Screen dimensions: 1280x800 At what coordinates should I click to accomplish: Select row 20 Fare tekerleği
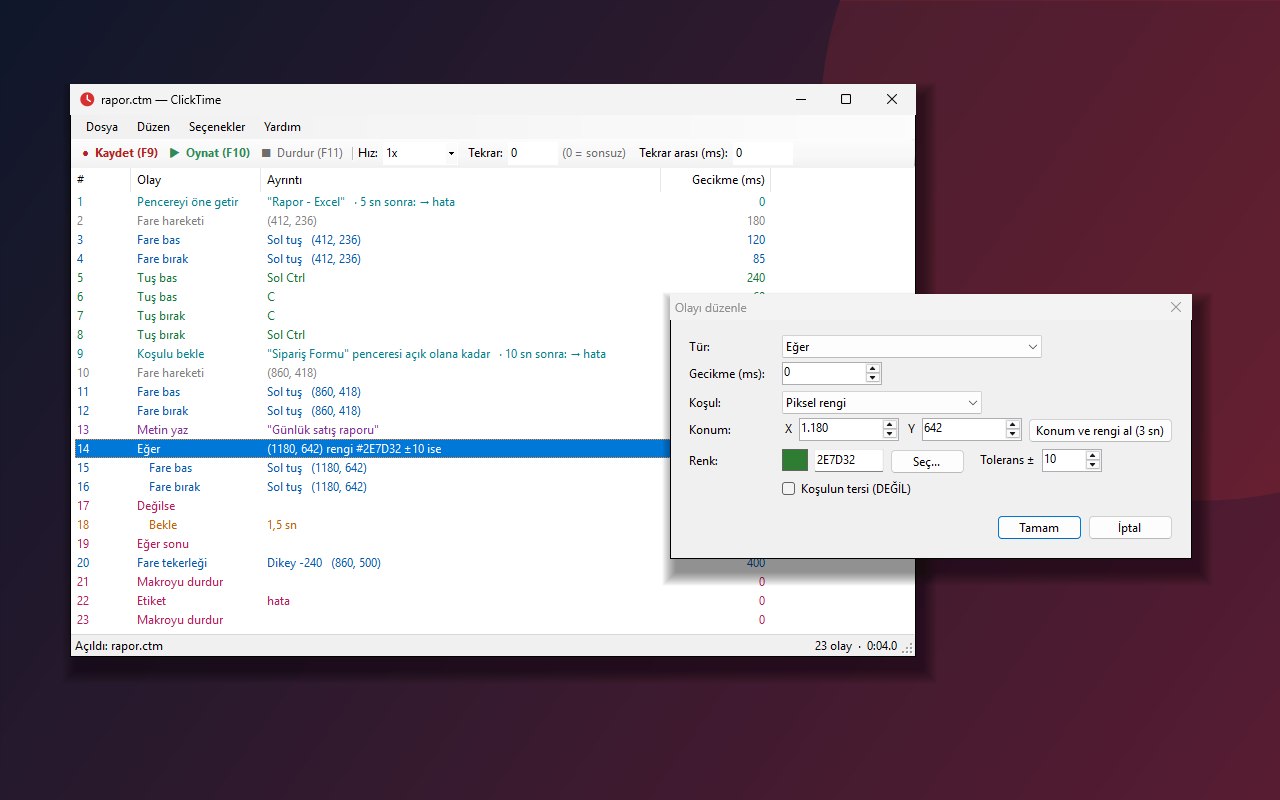click(x=422, y=563)
